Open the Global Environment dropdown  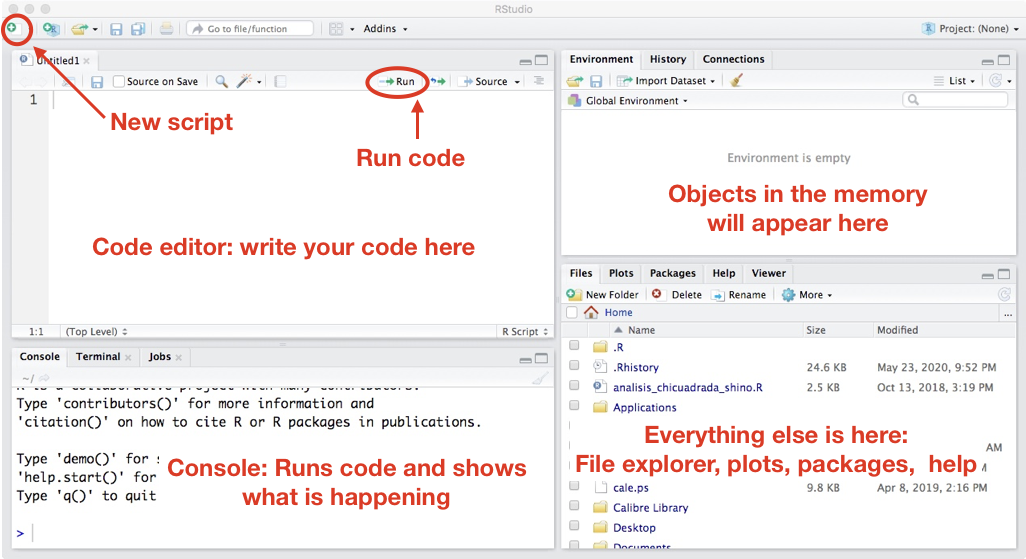coord(628,101)
